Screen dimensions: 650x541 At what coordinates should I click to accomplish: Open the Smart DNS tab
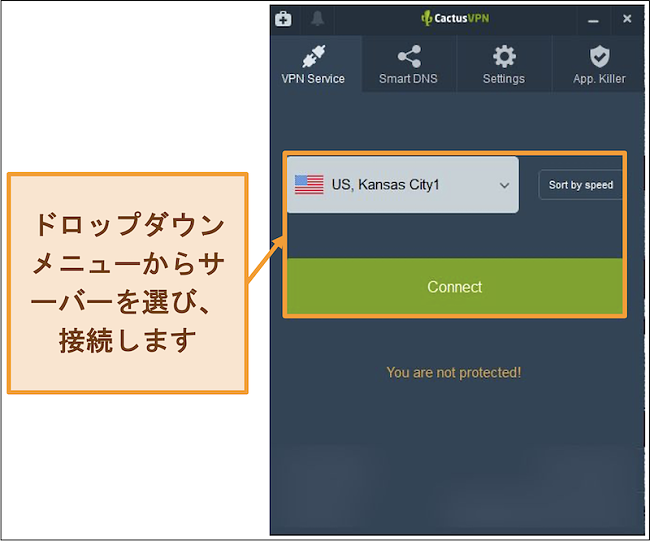(408, 64)
